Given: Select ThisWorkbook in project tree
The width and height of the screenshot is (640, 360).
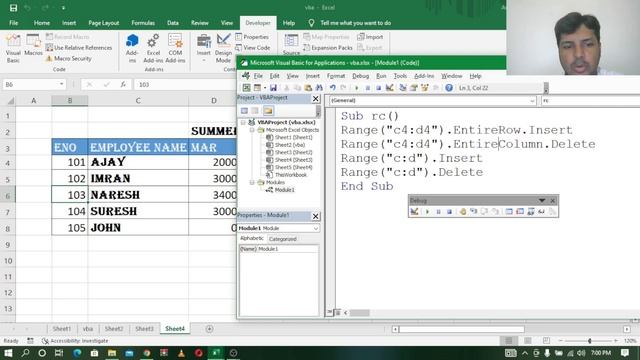Looking at the screenshot, I should coord(291,175).
